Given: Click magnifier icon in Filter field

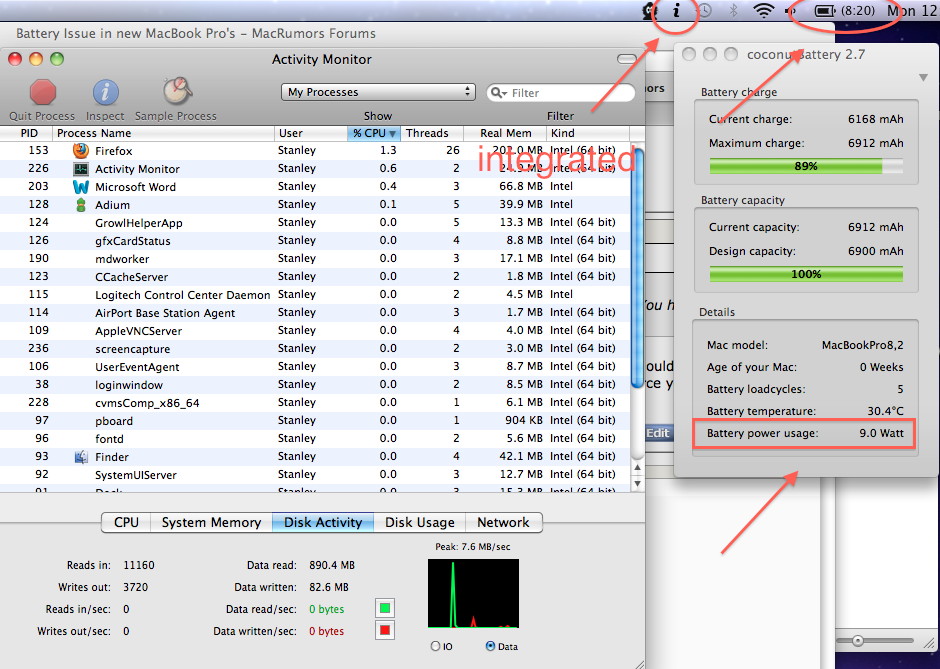Looking at the screenshot, I should click(x=498, y=93).
